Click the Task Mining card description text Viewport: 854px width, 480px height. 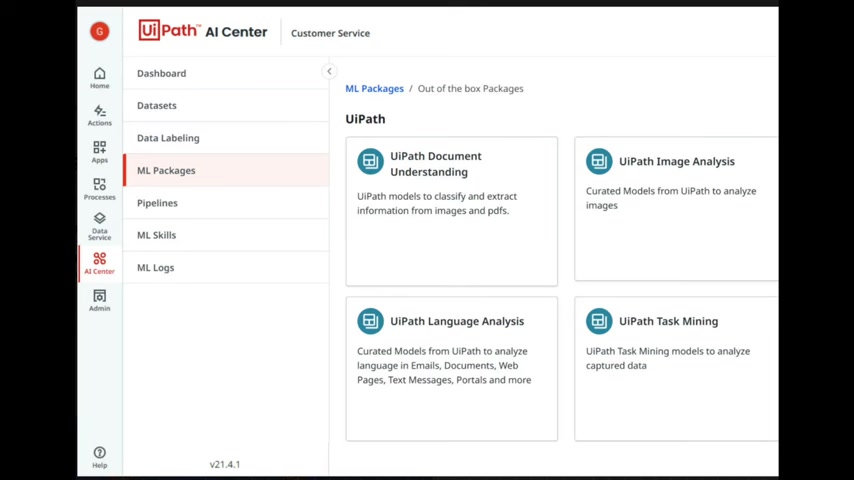pyautogui.click(x=668, y=359)
